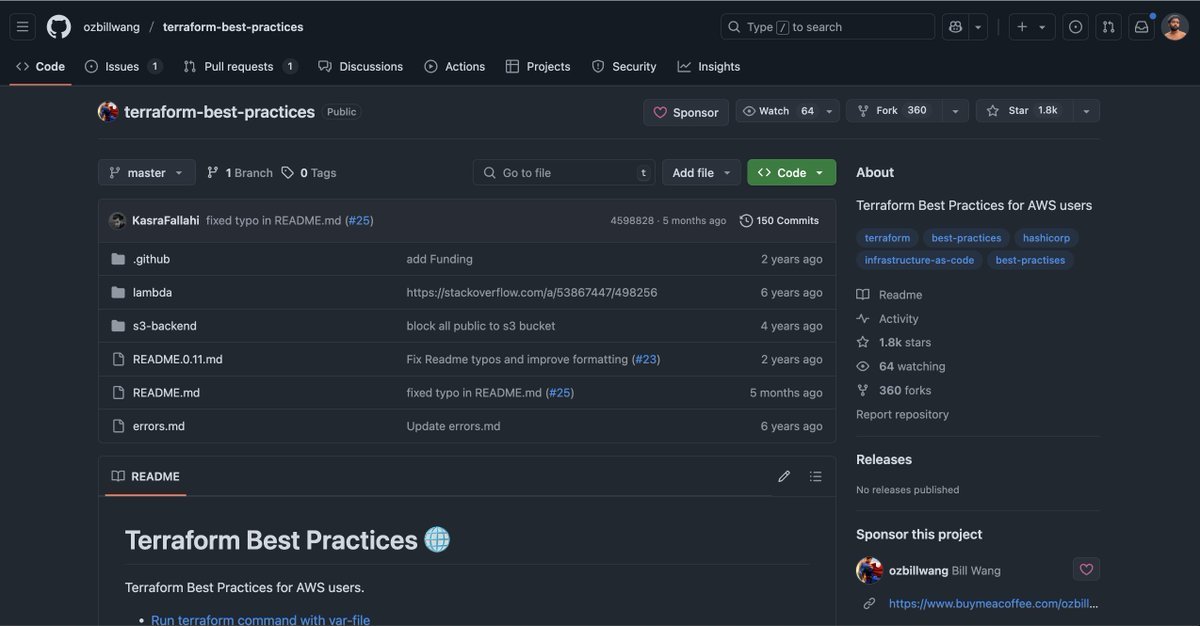The width and height of the screenshot is (1200, 626).
Task: Focus the Go to file search box
Action: pyautogui.click(x=564, y=173)
